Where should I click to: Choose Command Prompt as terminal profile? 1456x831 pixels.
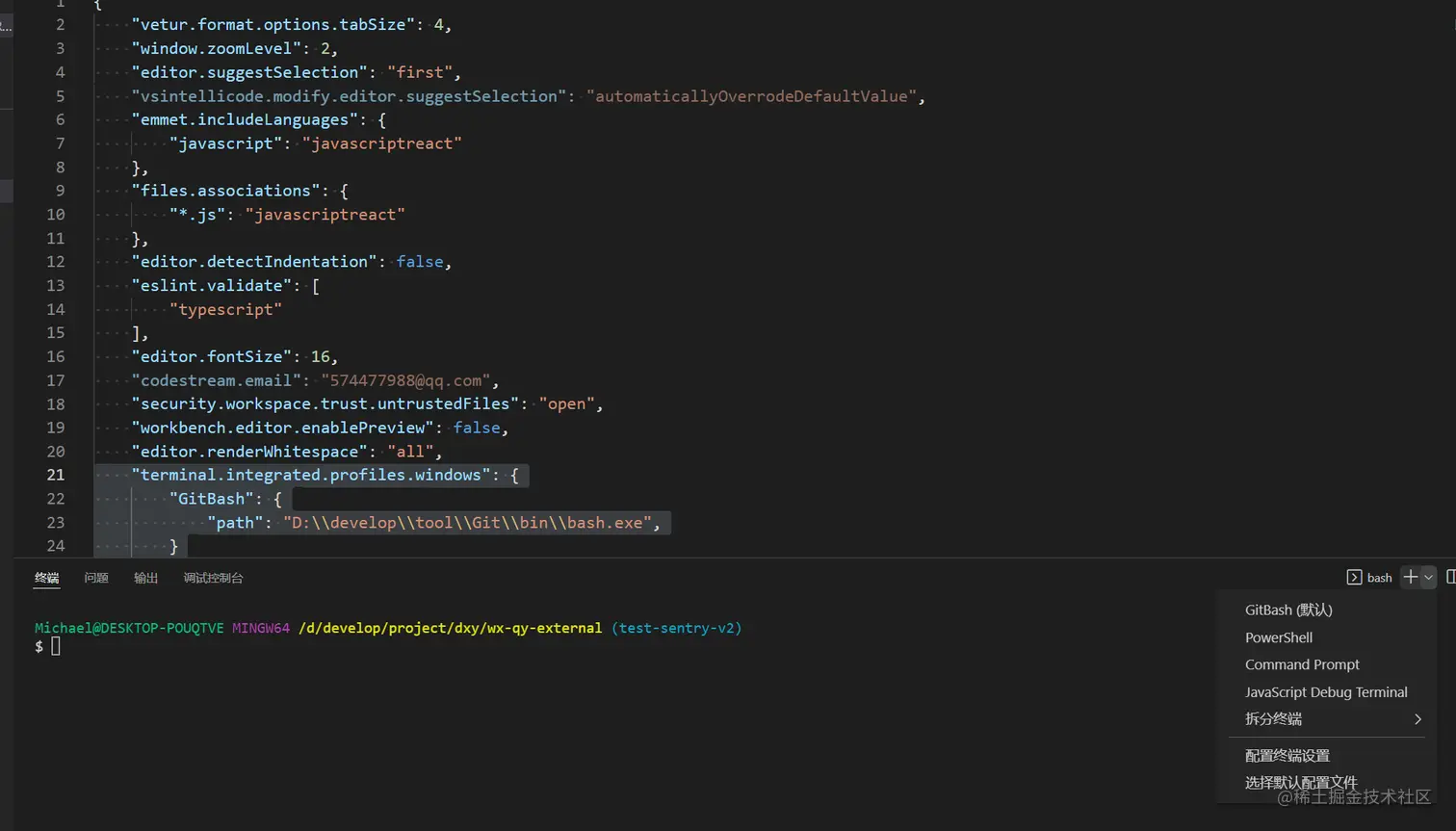[x=1300, y=664]
